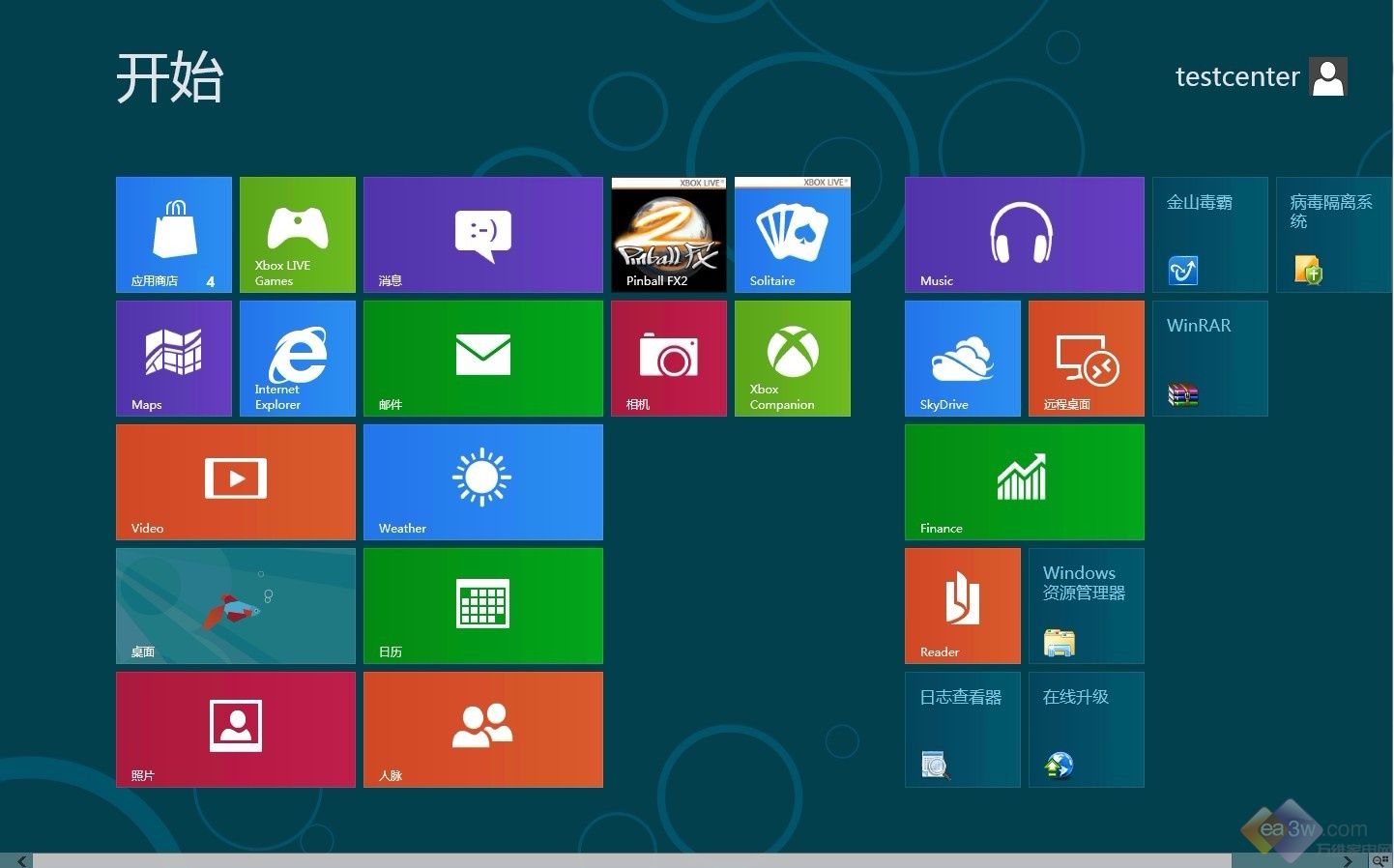
Task: Open the Weather app
Action: 482,481
